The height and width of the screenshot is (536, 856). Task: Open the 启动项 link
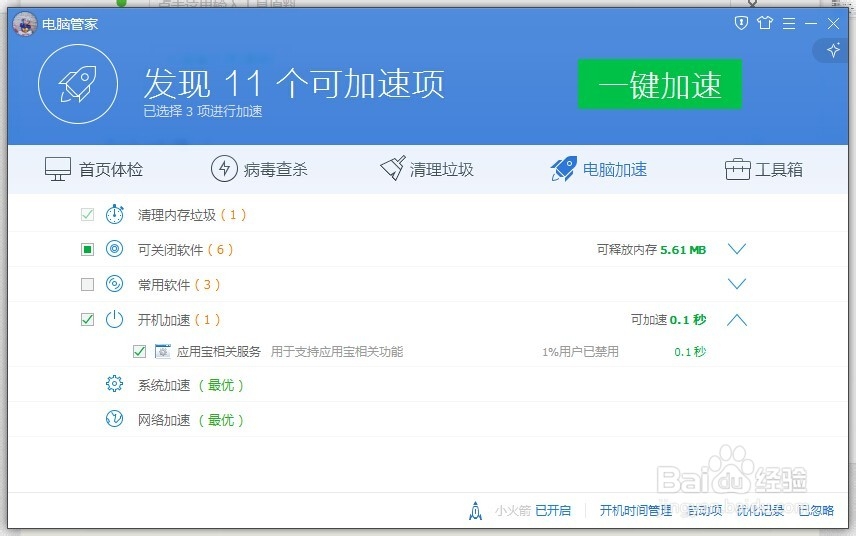tap(704, 510)
